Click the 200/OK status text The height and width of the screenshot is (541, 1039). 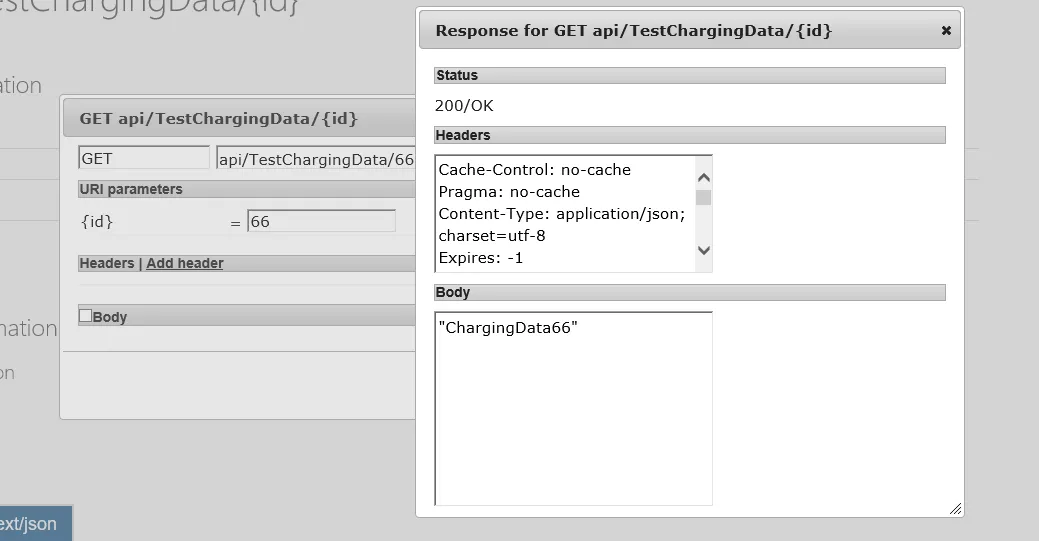tap(464, 106)
